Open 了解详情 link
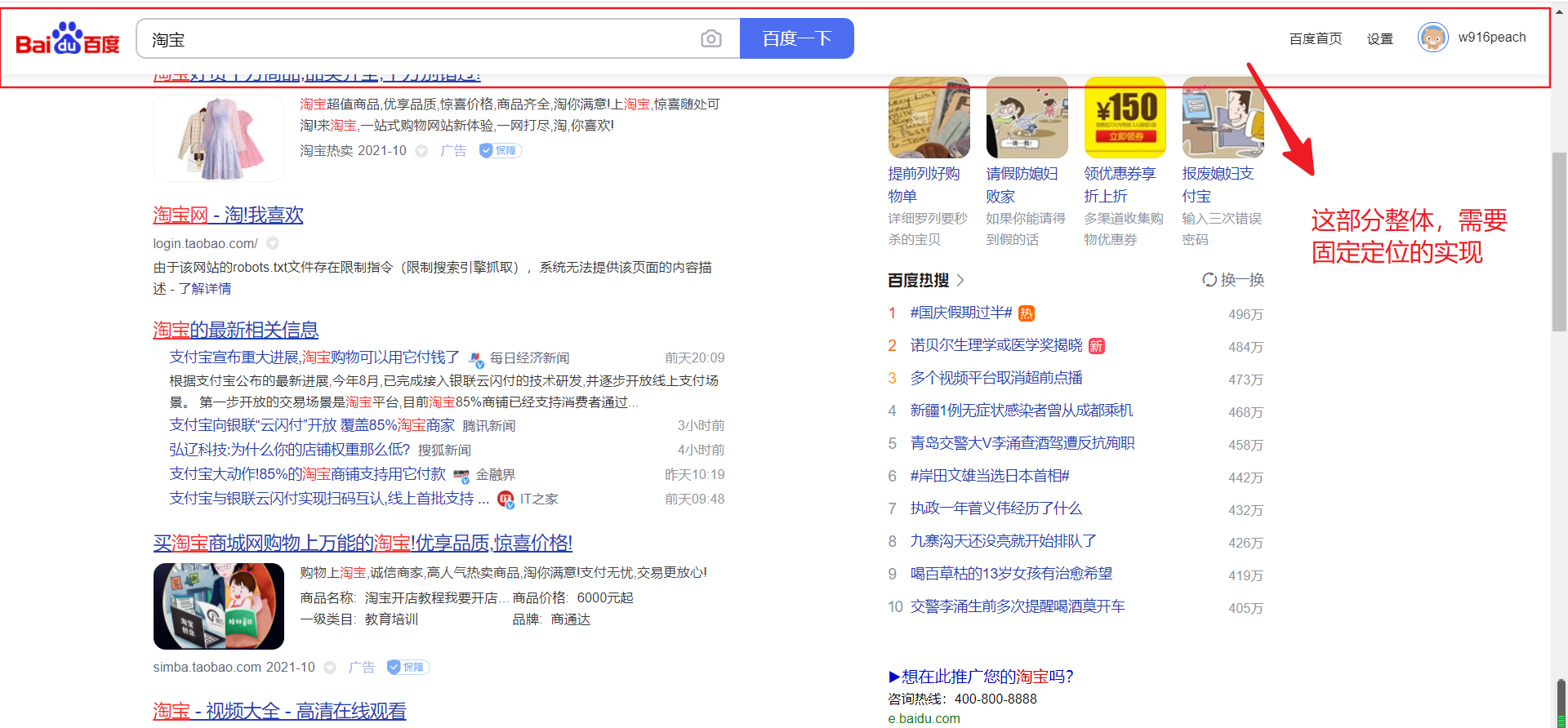This screenshot has width=1568, height=728. point(205,289)
